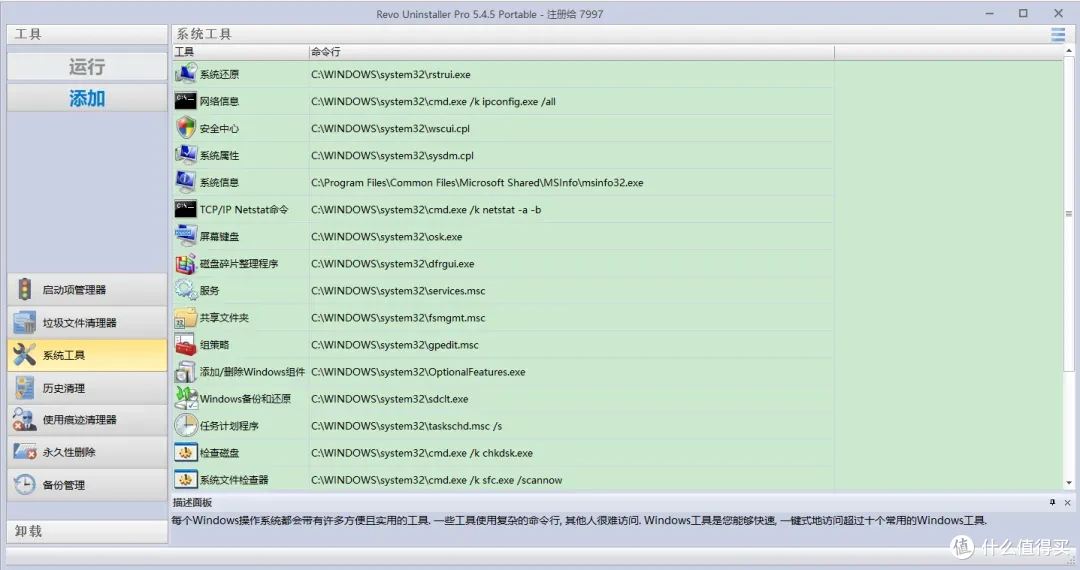The width and height of the screenshot is (1080, 570).
Task: Click the 垃圾文件清理器 sidebar icon
Action: (25, 322)
